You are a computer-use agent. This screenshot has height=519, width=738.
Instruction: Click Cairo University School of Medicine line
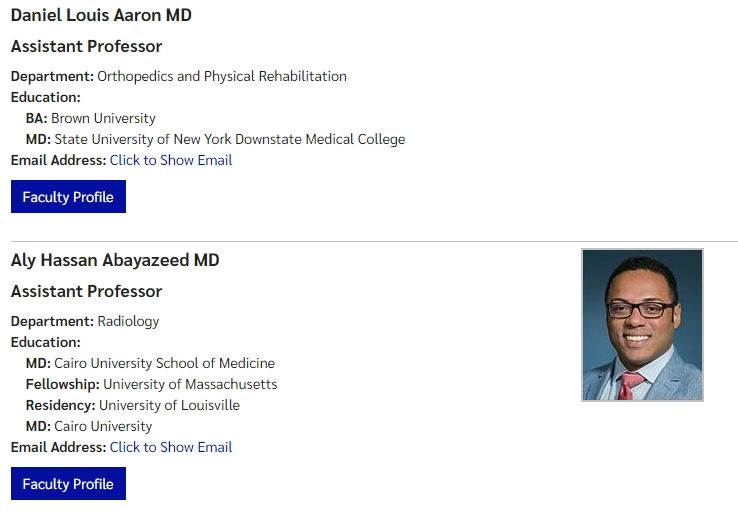(x=164, y=363)
